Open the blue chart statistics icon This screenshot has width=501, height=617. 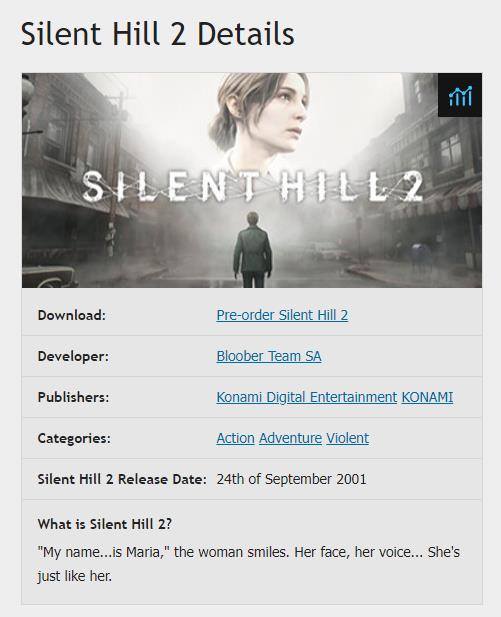[x=460, y=95]
